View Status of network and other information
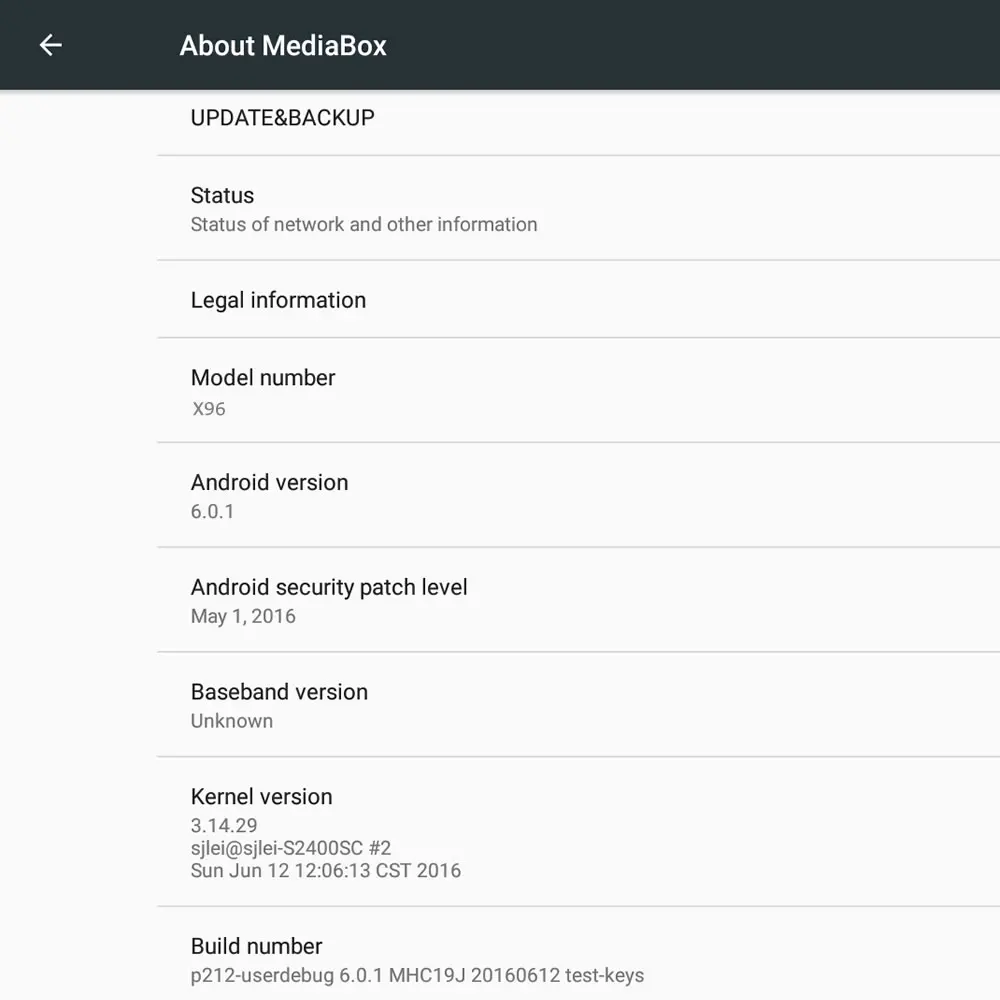 point(363,224)
